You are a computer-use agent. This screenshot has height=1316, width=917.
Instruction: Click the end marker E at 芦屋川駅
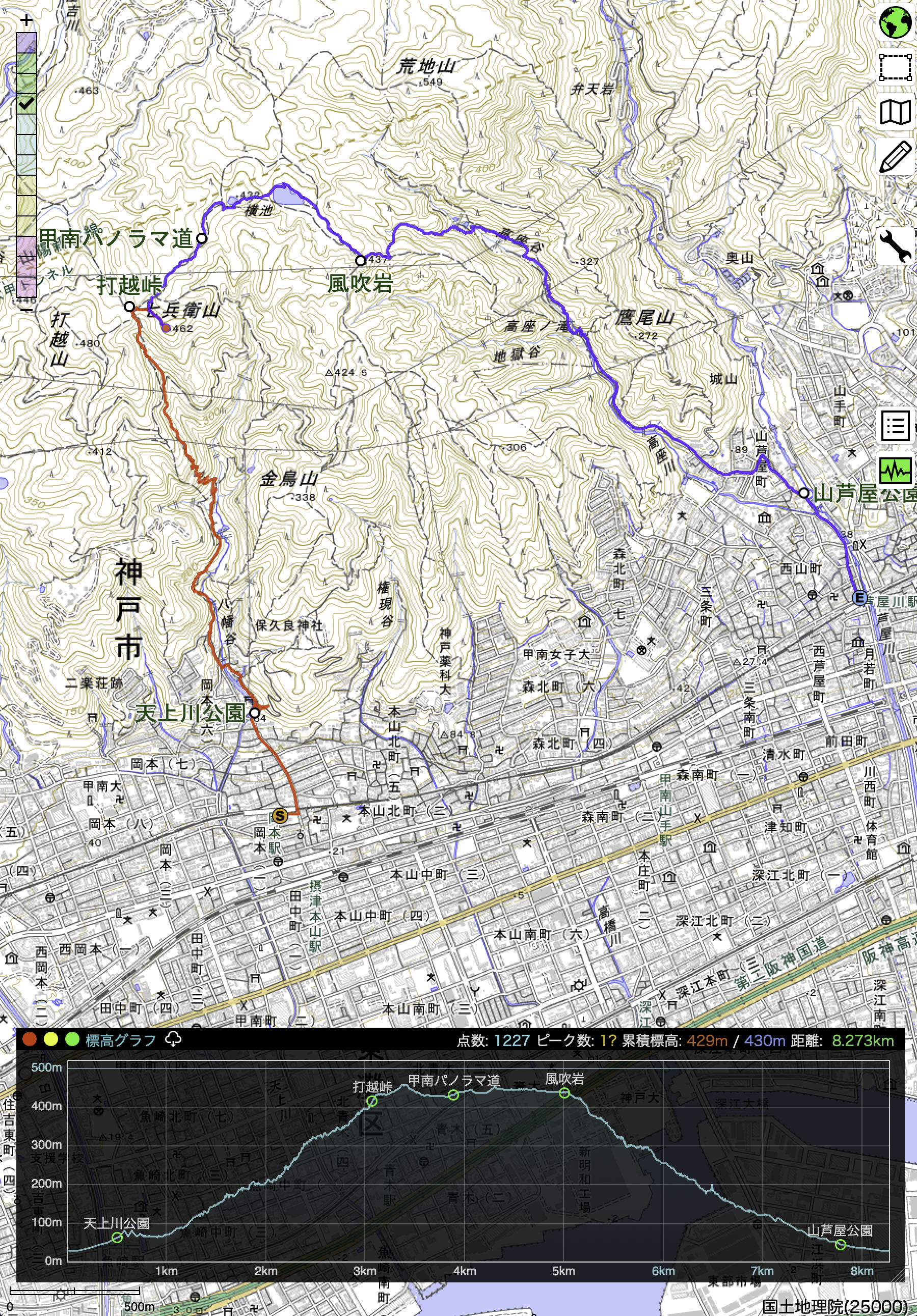pos(859,598)
